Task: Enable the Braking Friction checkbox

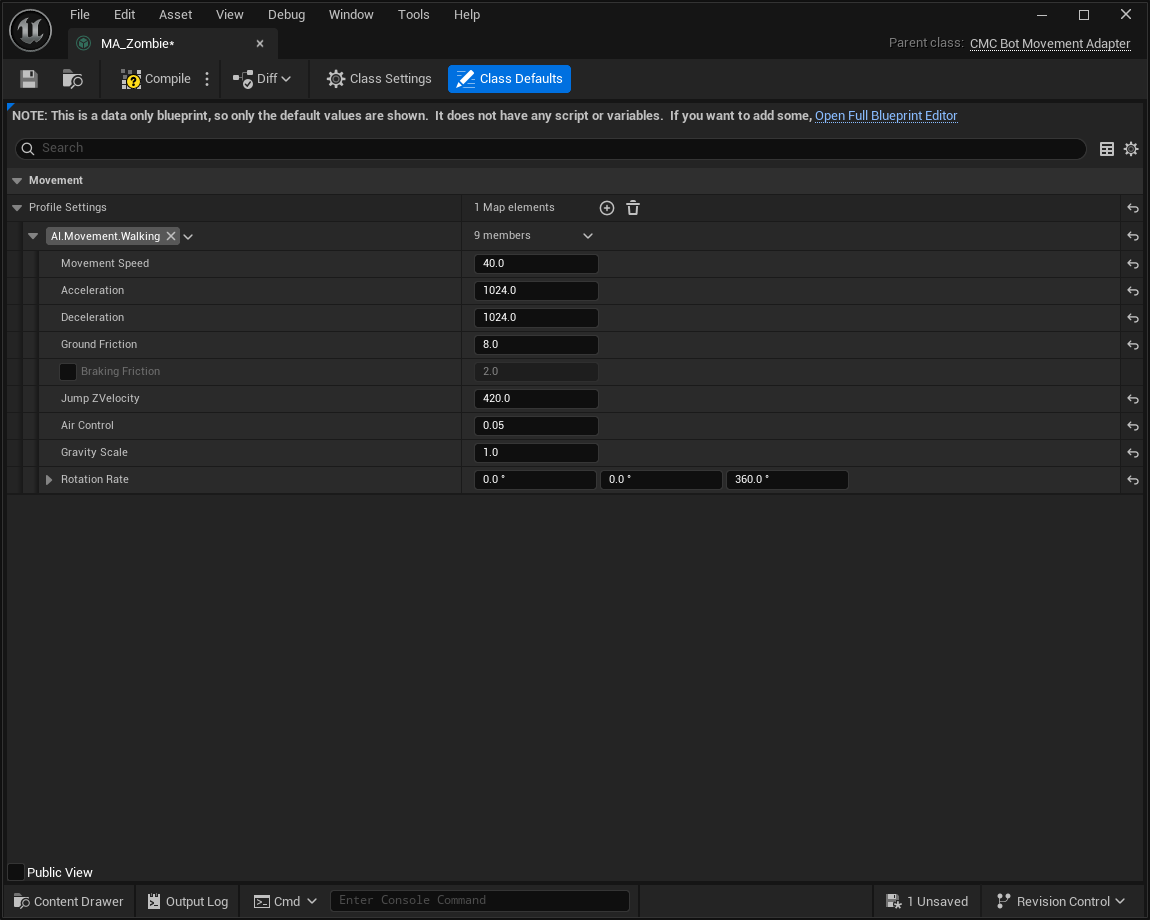Action: point(68,372)
